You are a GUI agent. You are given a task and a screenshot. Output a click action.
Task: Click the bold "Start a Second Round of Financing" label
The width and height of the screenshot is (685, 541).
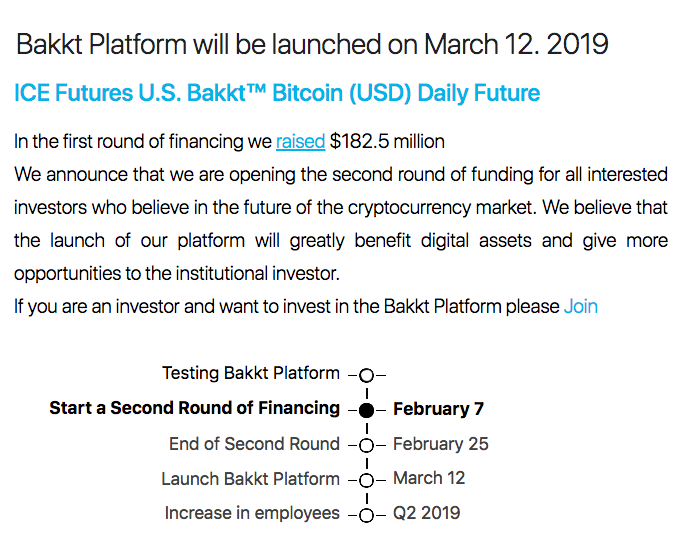click(x=194, y=408)
